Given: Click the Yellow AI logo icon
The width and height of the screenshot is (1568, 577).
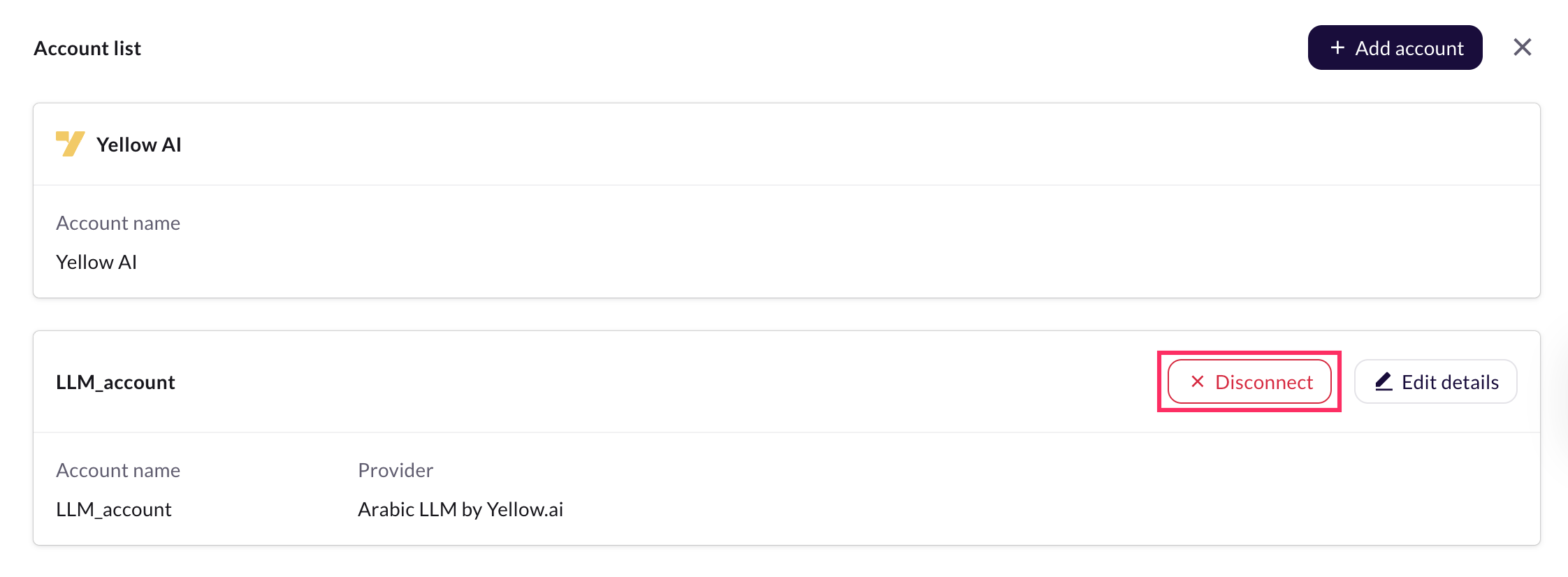Looking at the screenshot, I should point(70,144).
